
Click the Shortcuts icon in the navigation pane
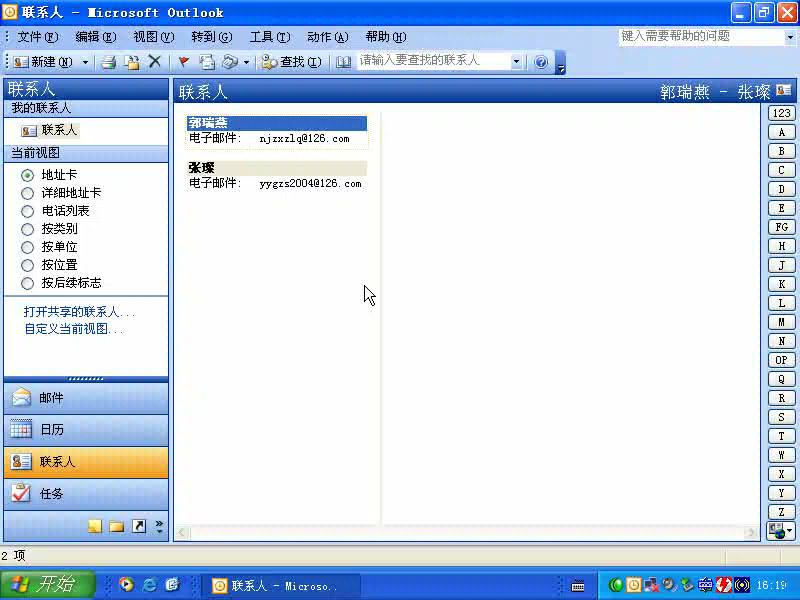tap(139, 526)
